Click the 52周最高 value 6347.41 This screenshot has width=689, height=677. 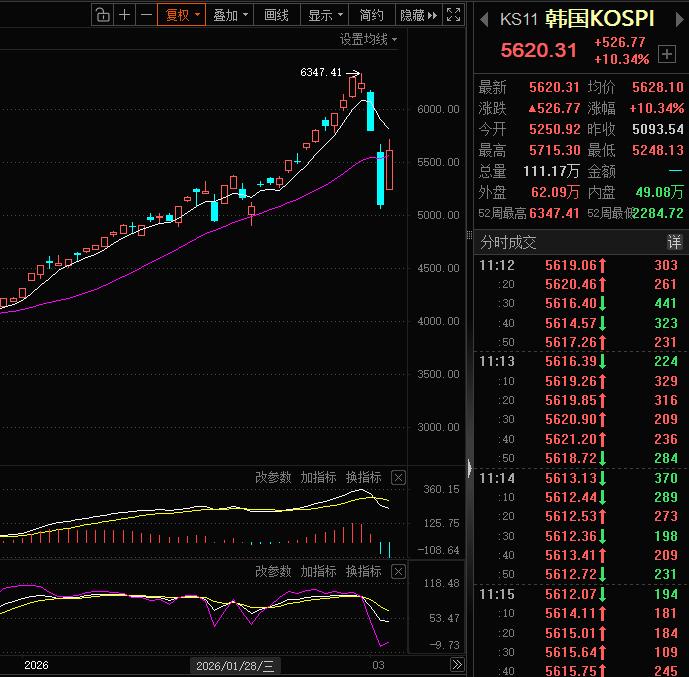pyautogui.click(x=554, y=214)
